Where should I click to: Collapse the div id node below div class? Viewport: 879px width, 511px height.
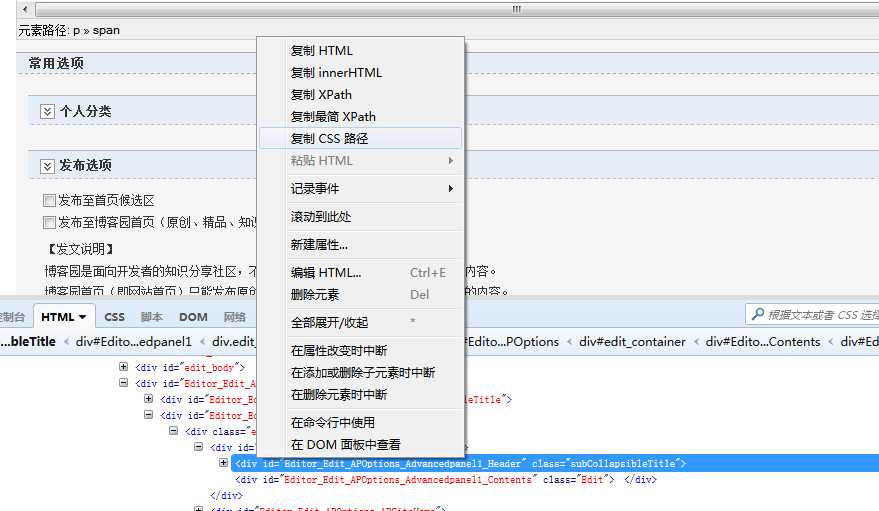(x=198, y=447)
